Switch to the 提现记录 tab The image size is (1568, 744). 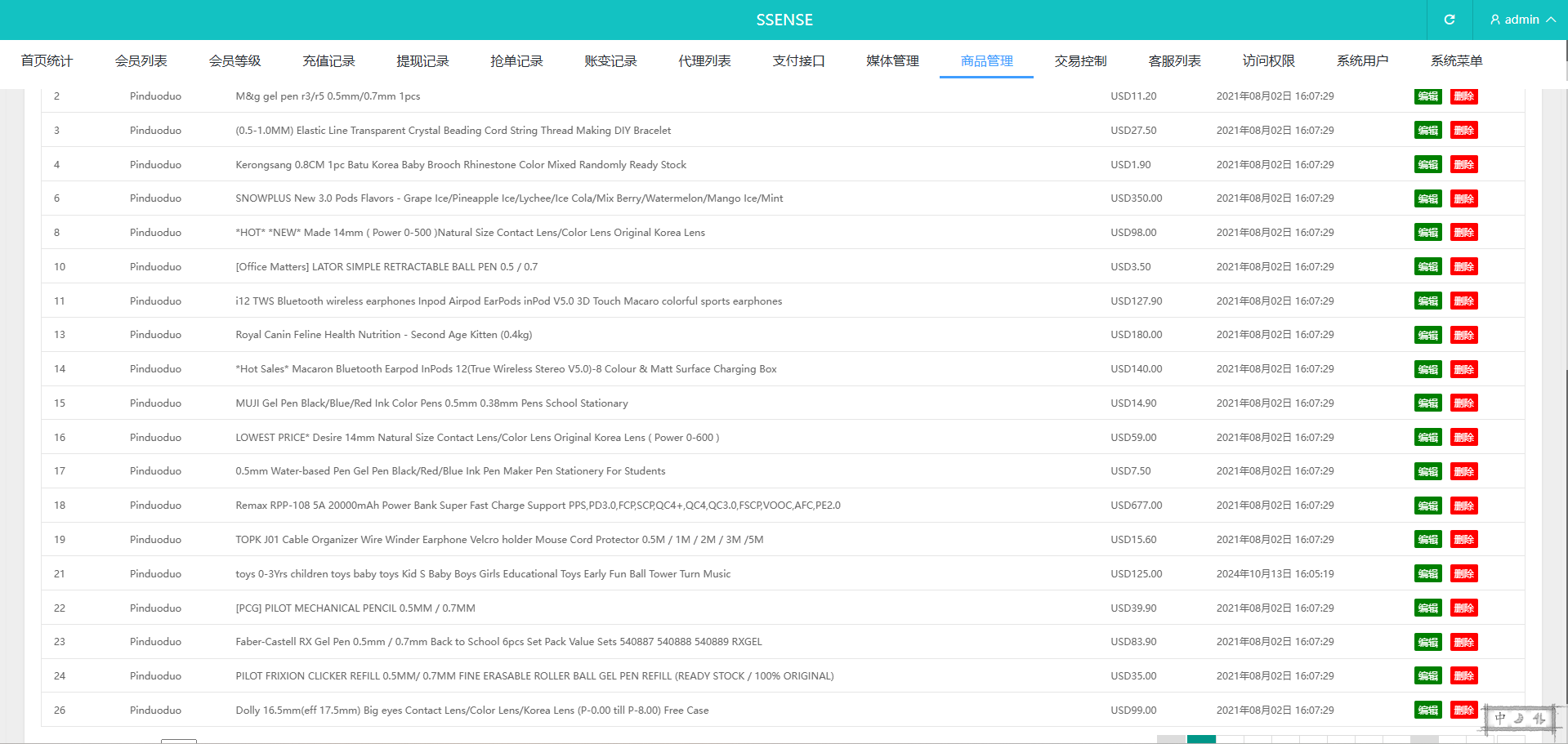coord(422,60)
